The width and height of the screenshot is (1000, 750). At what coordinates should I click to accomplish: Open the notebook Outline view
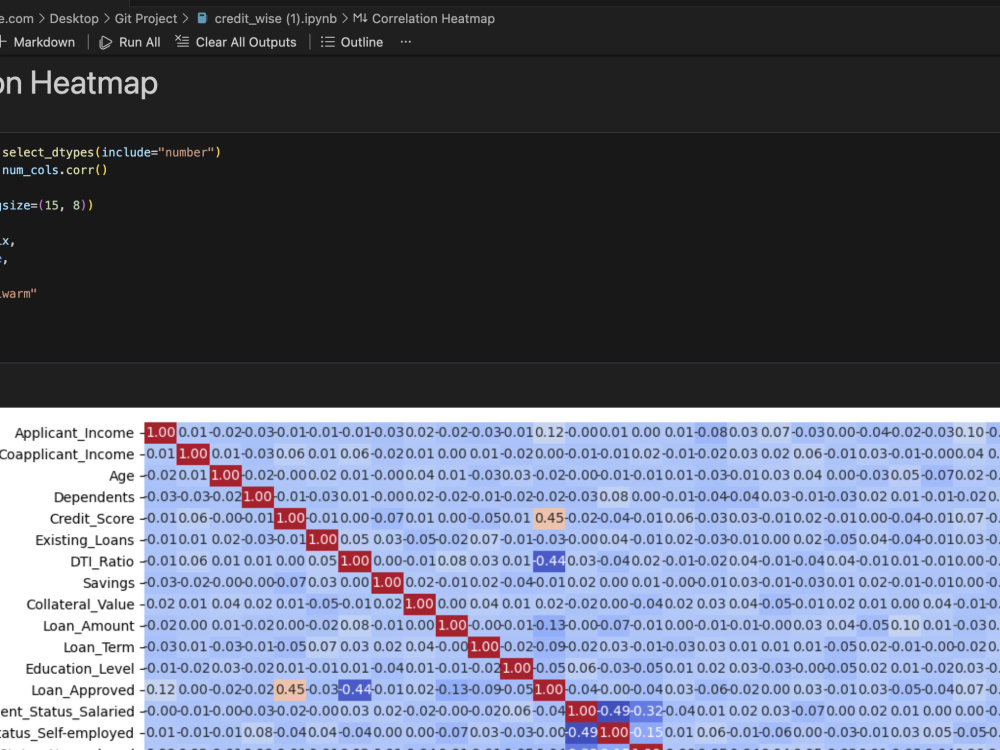pyautogui.click(x=352, y=42)
